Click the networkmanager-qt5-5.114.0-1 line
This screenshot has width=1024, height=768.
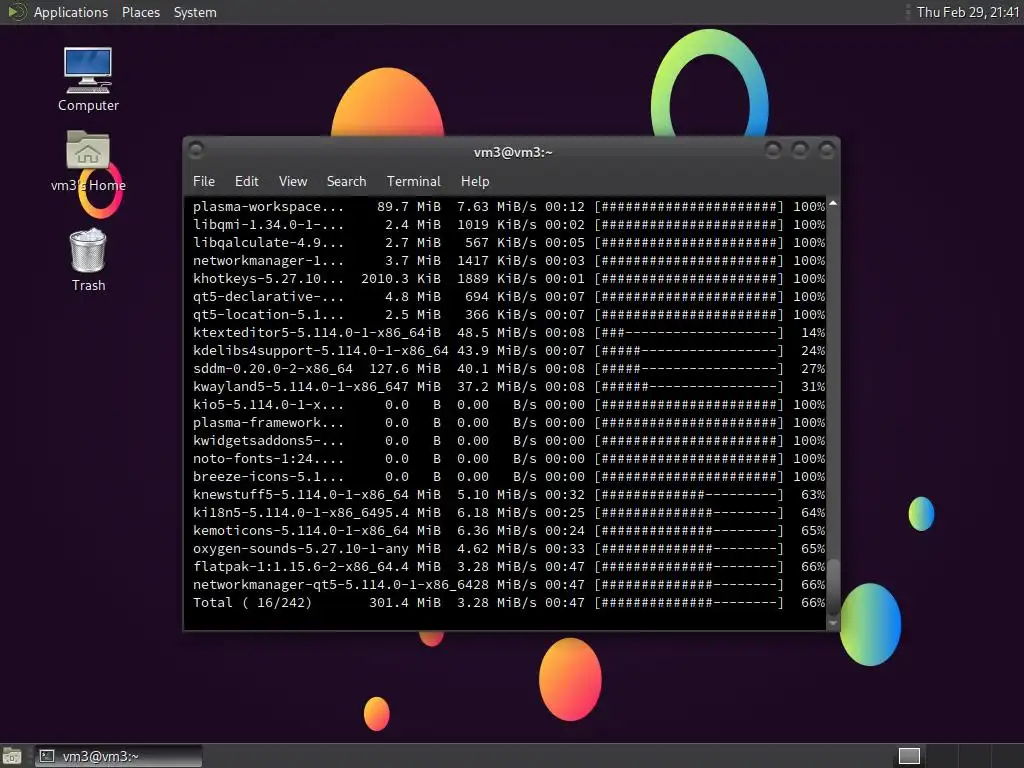(509, 584)
